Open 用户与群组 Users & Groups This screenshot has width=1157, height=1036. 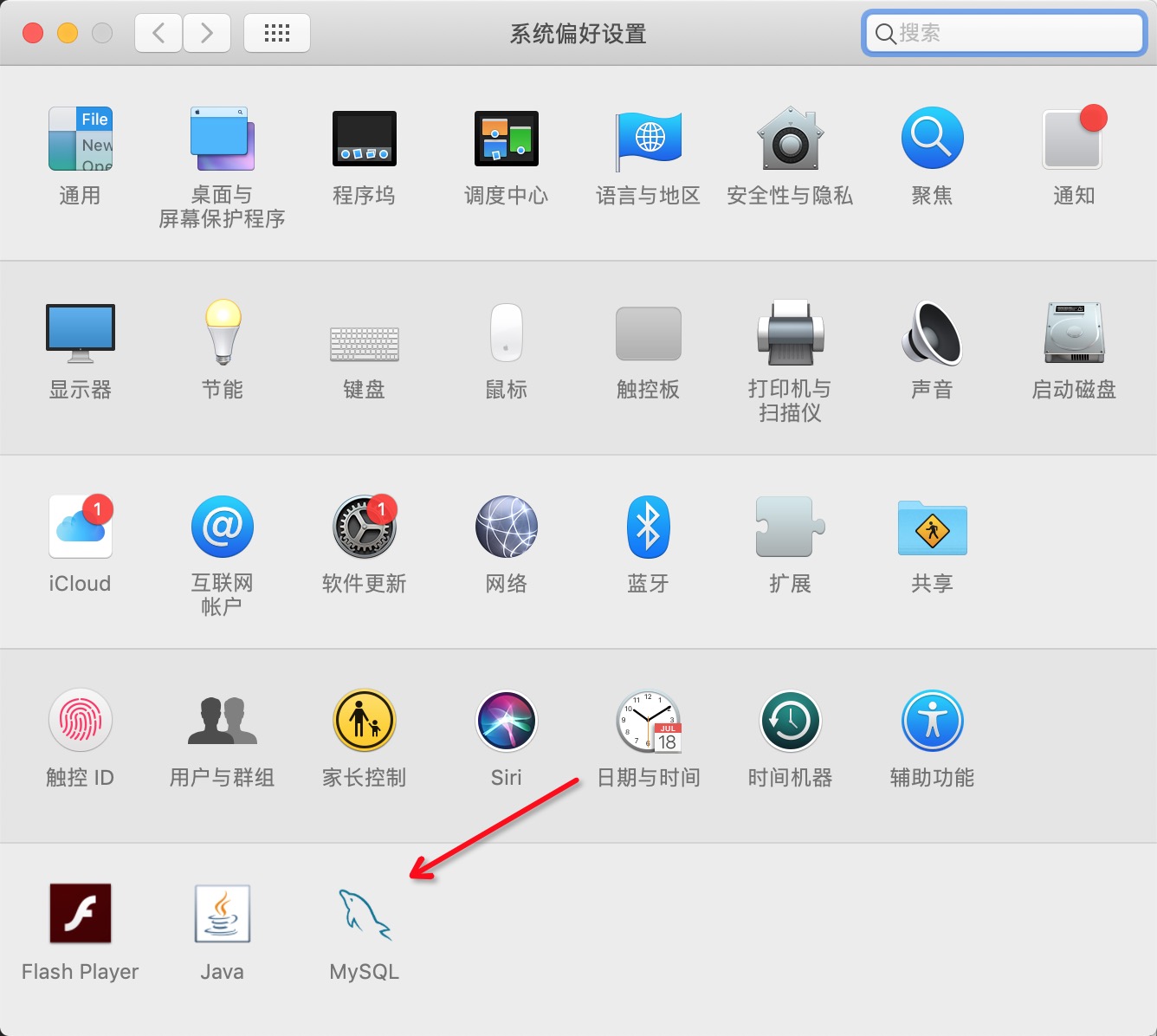pyautogui.click(x=223, y=721)
